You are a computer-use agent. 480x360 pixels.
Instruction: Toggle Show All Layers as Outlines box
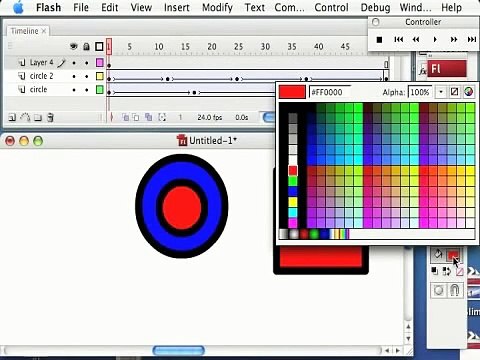(99, 46)
